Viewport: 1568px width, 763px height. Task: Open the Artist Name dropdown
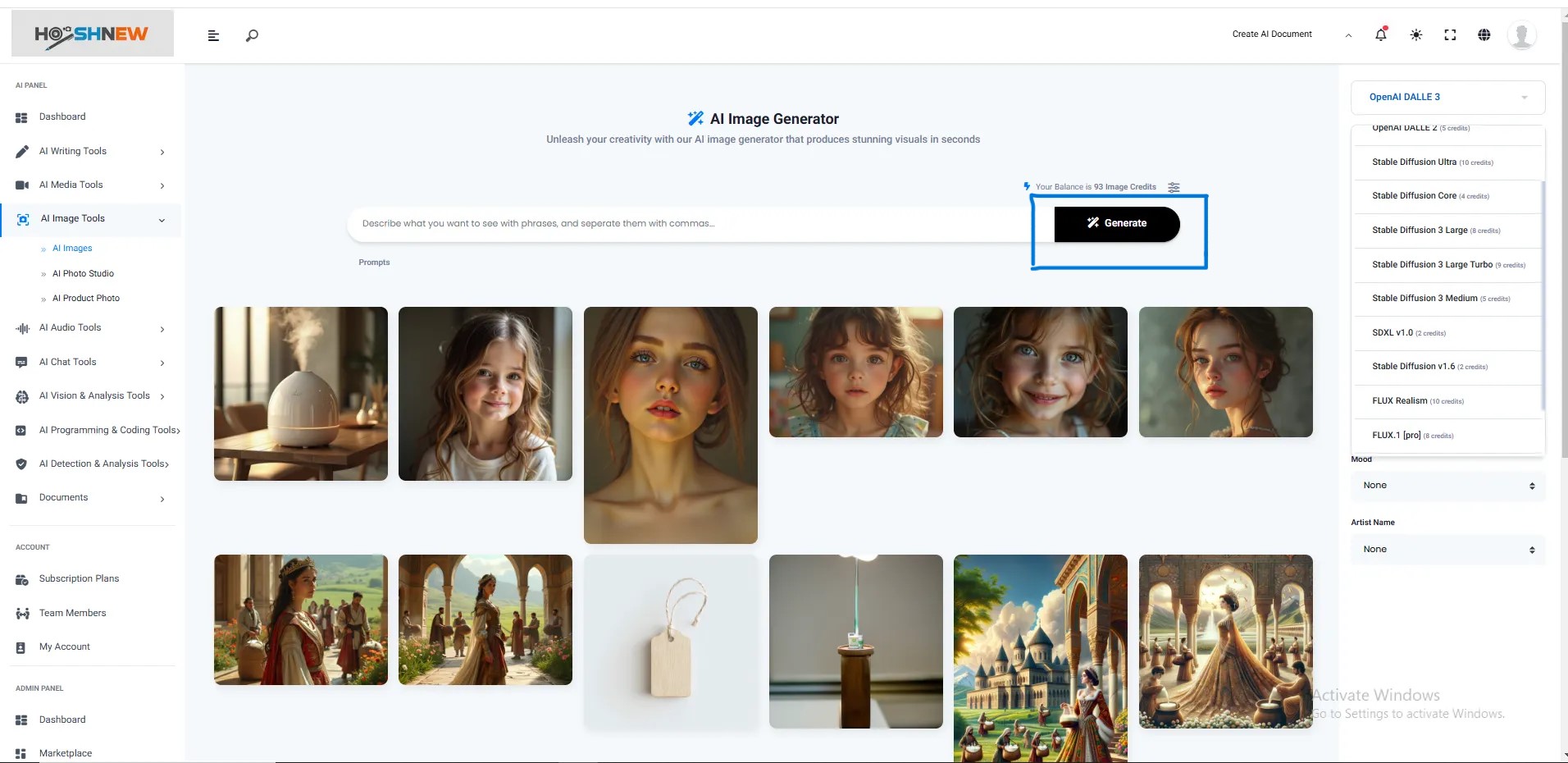click(x=1448, y=550)
